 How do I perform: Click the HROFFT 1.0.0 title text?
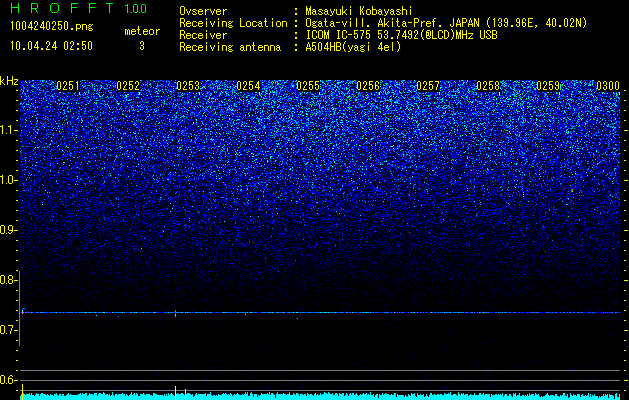point(79,8)
